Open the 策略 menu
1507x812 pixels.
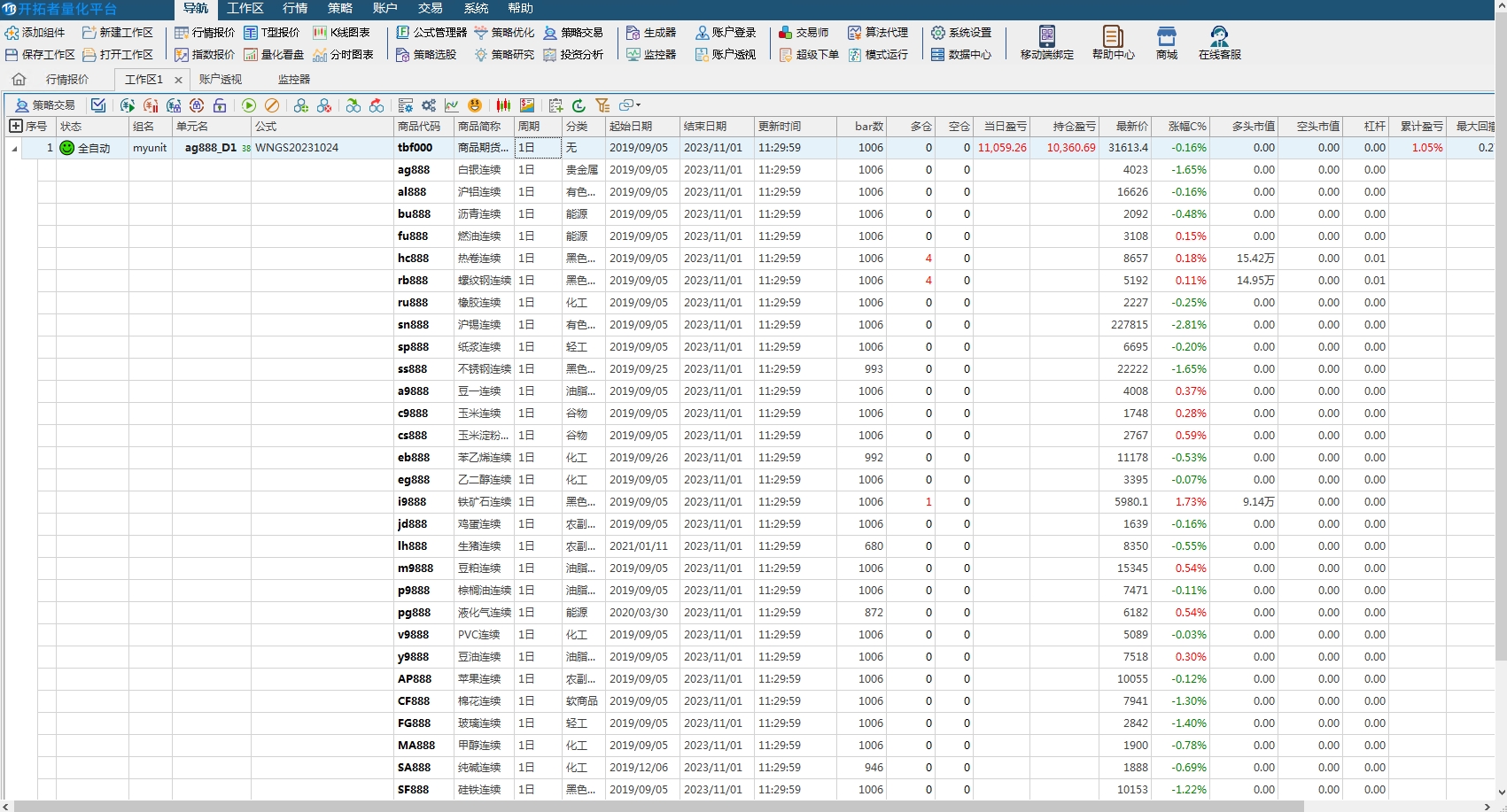point(340,8)
